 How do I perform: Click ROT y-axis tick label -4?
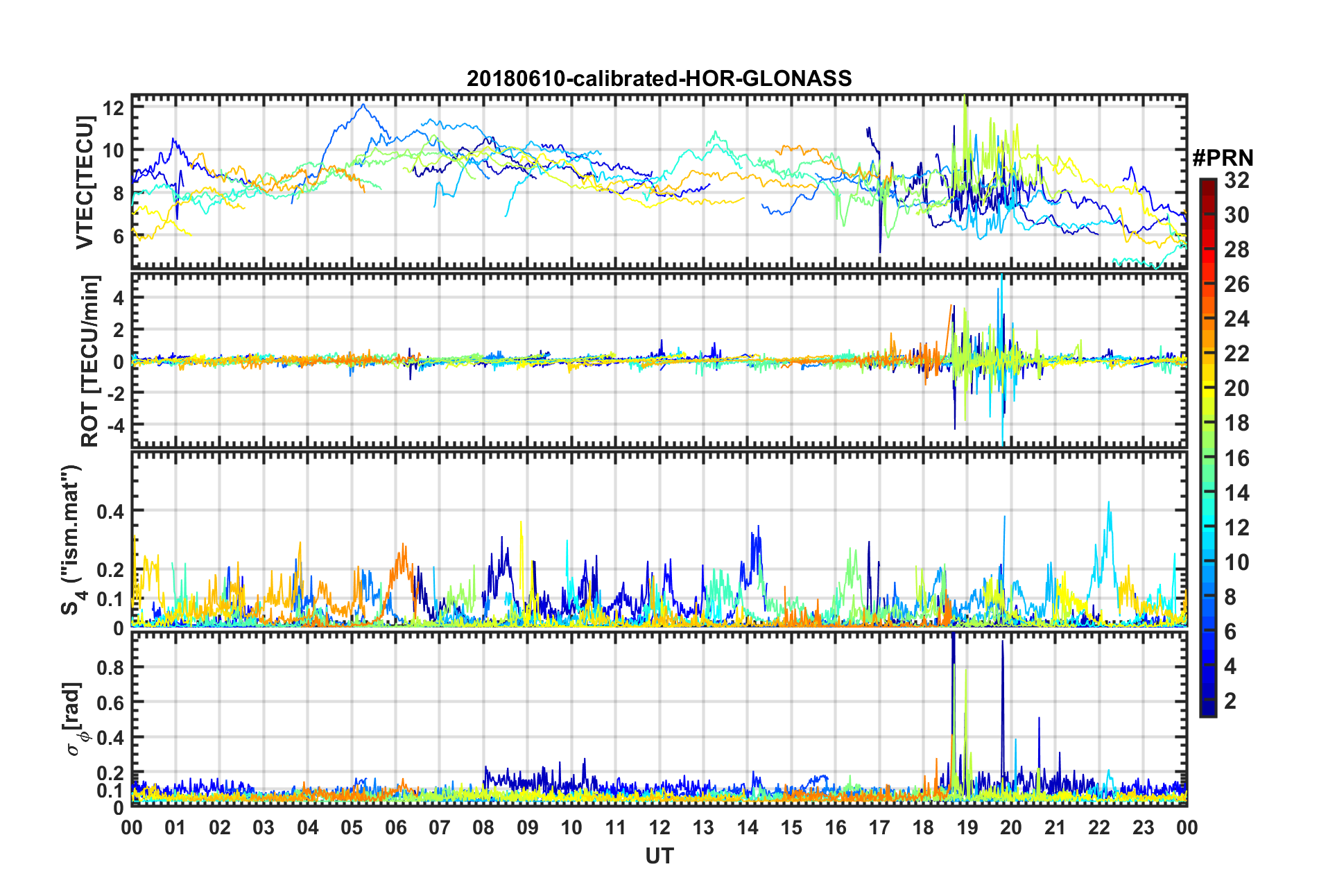(115, 424)
